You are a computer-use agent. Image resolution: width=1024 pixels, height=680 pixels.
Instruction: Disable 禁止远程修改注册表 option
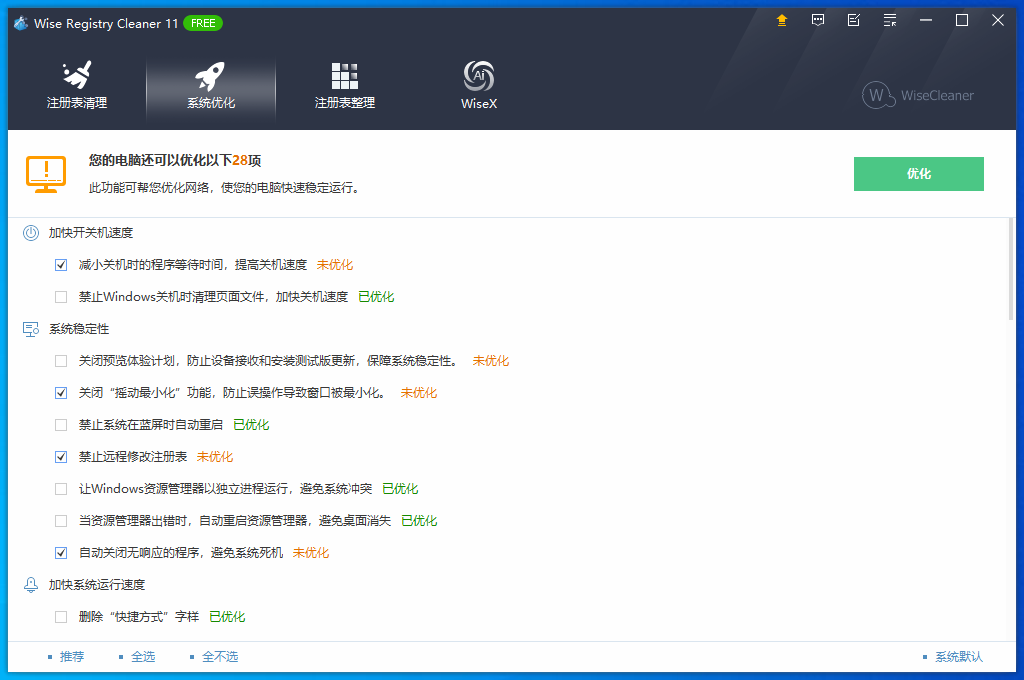point(61,456)
